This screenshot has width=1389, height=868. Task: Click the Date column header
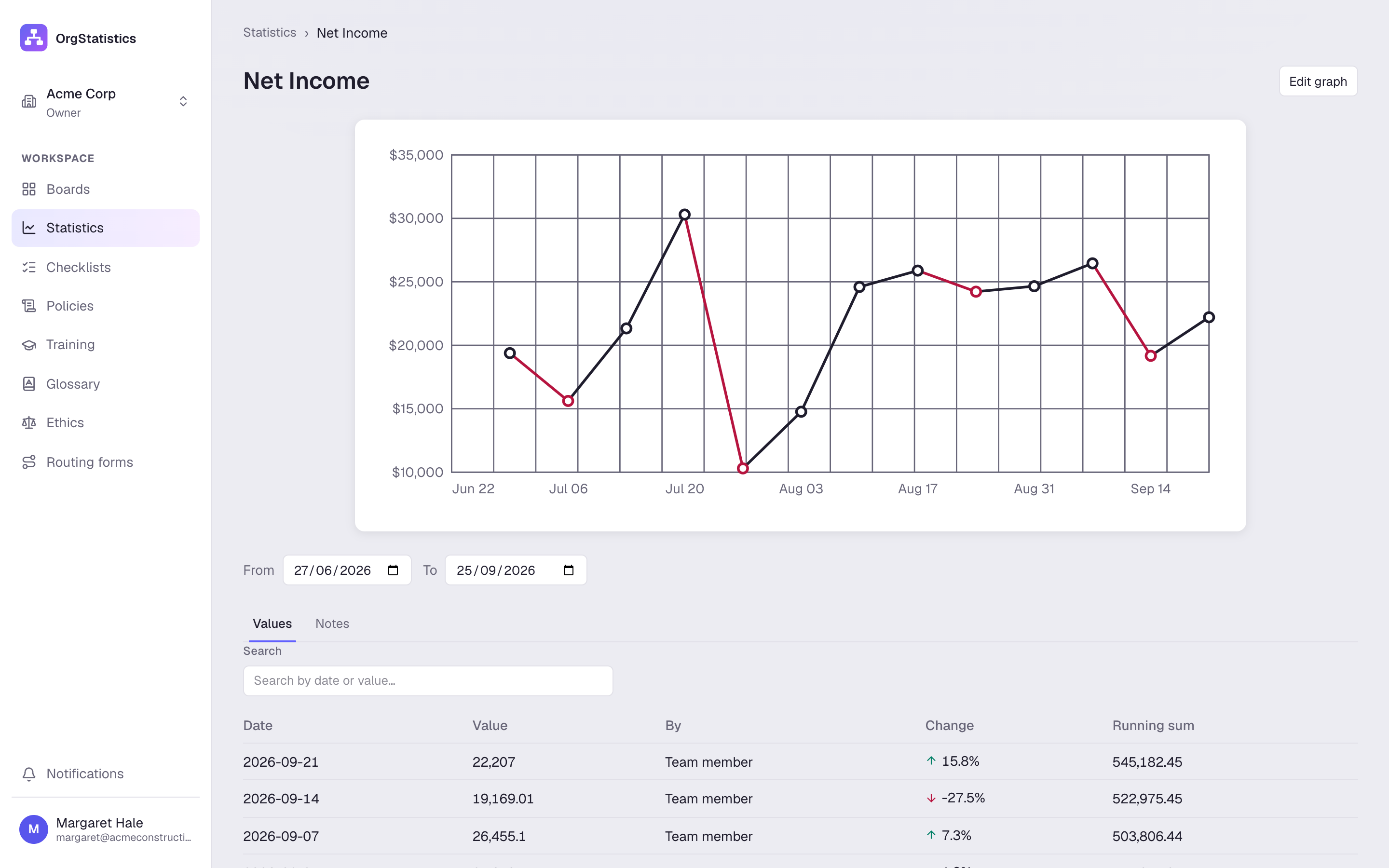[258, 726]
